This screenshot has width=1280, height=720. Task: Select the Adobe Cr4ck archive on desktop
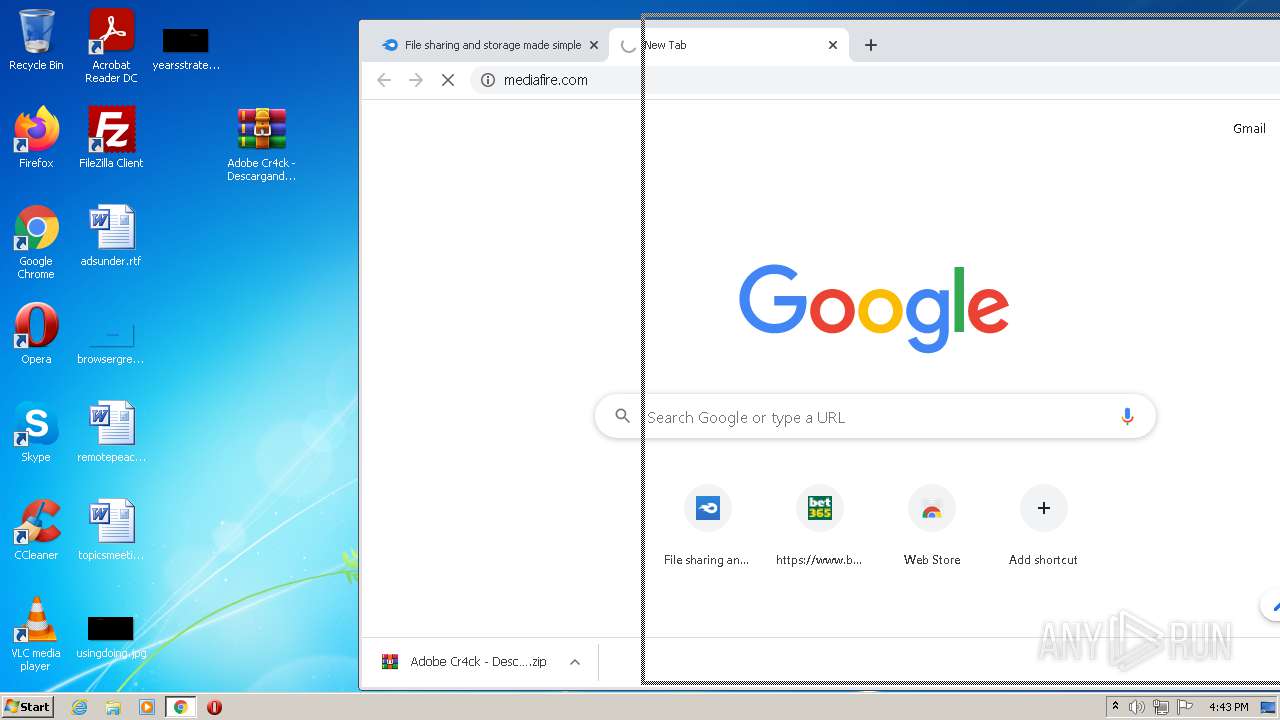(x=261, y=145)
